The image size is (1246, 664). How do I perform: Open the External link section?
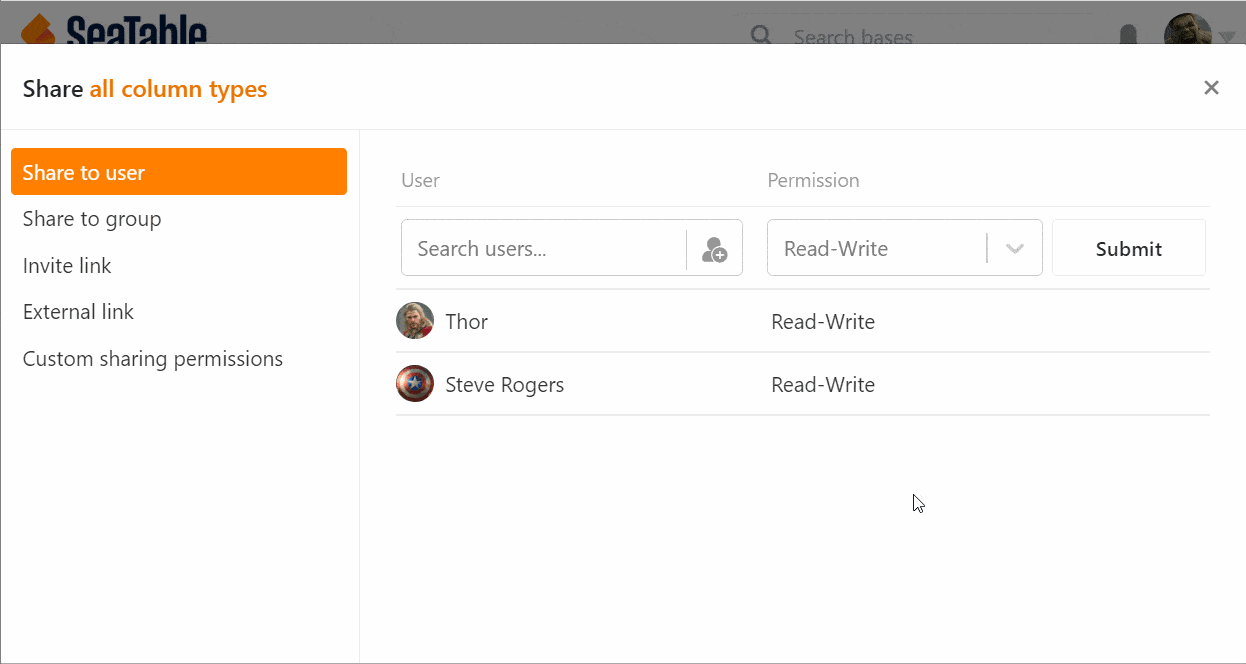[78, 312]
